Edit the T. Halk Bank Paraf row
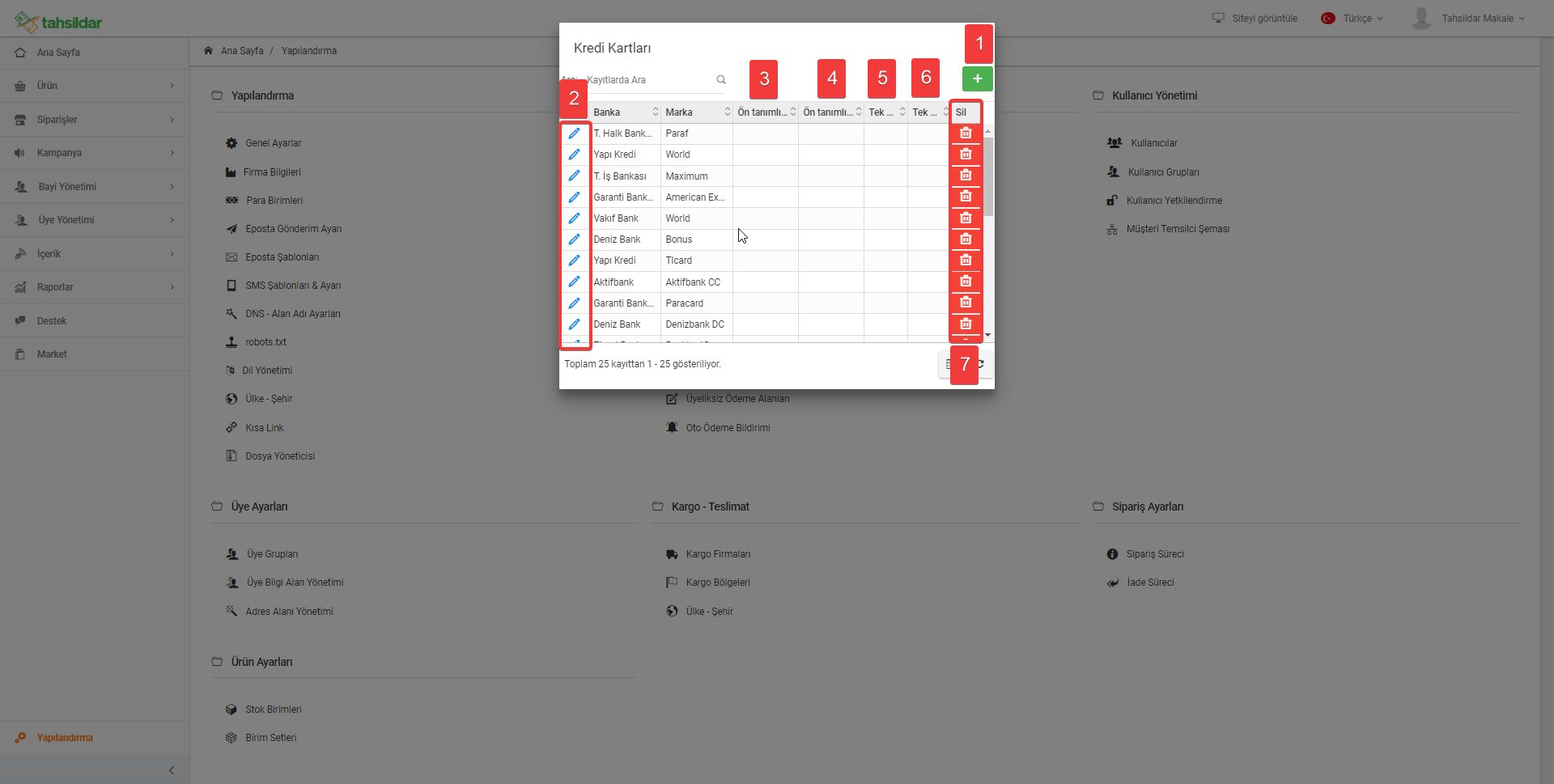 click(574, 133)
